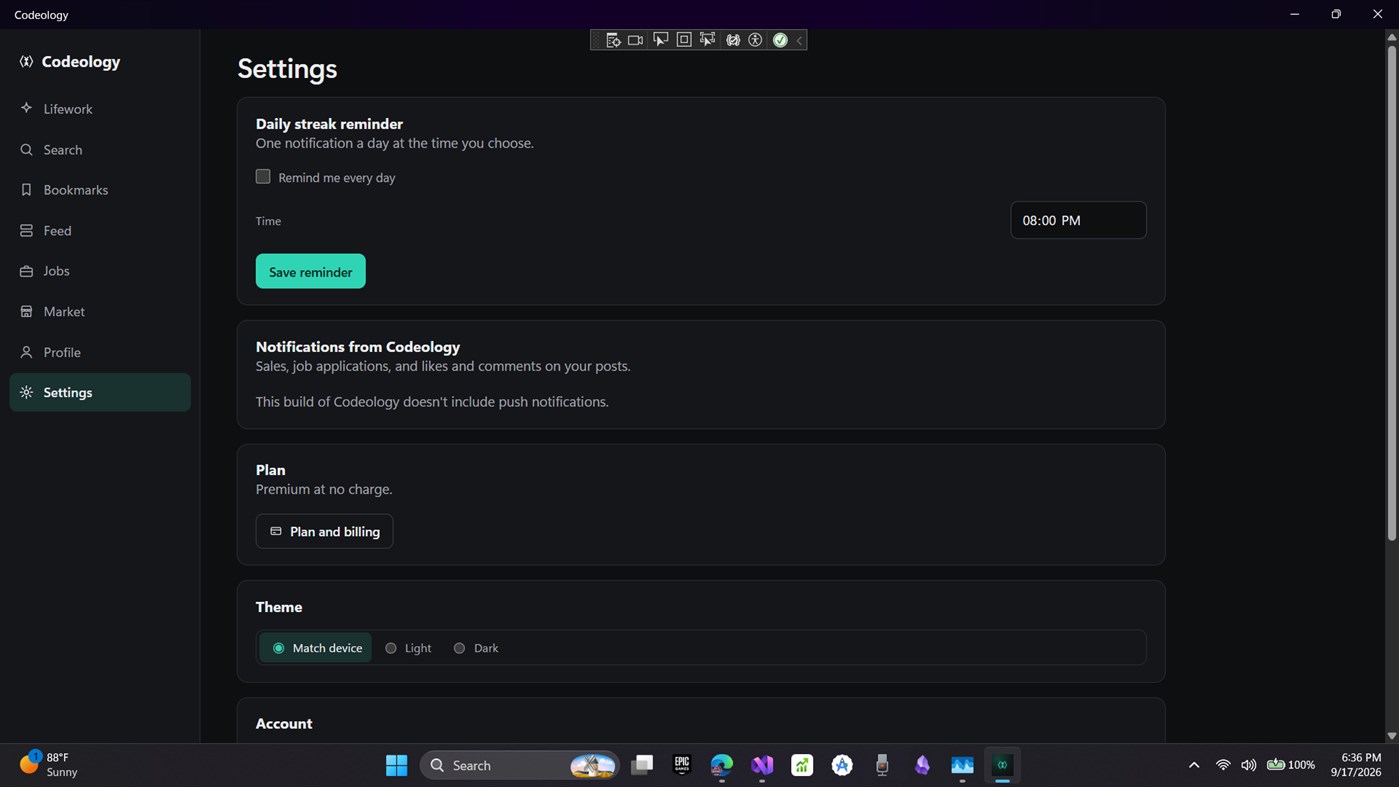This screenshot has width=1399, height=787.
Task: Click the text "Premium at no charge."
Action: point(324,489)
